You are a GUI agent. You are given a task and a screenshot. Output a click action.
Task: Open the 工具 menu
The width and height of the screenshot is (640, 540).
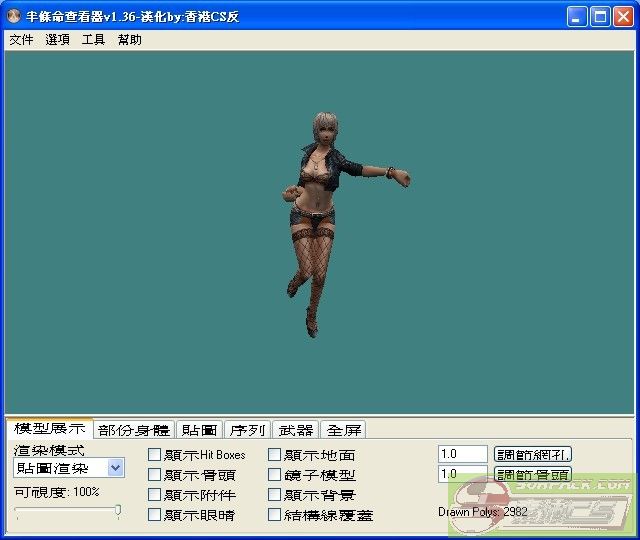[93, 40]
